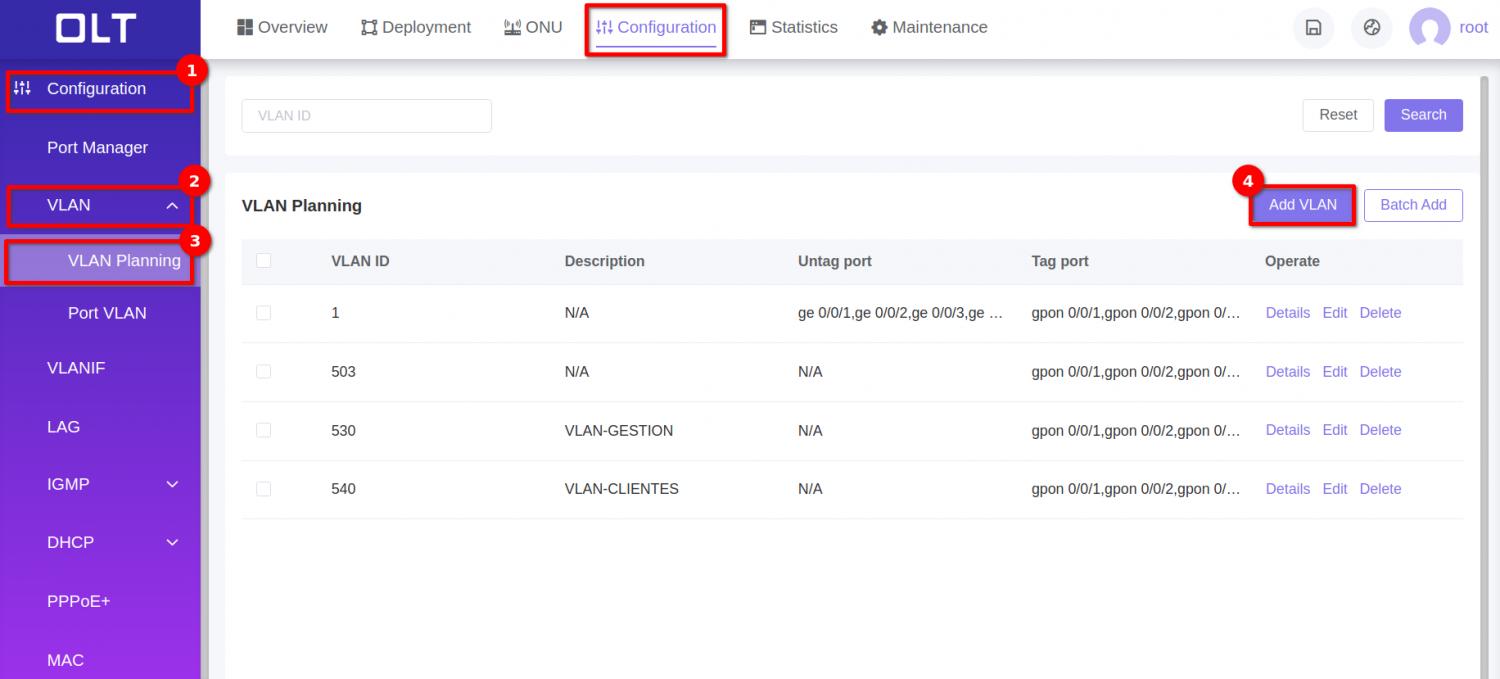Open Edit for VLAN 530
Viewport: 1500px width, 679px height.
(x=1335, y=430)
